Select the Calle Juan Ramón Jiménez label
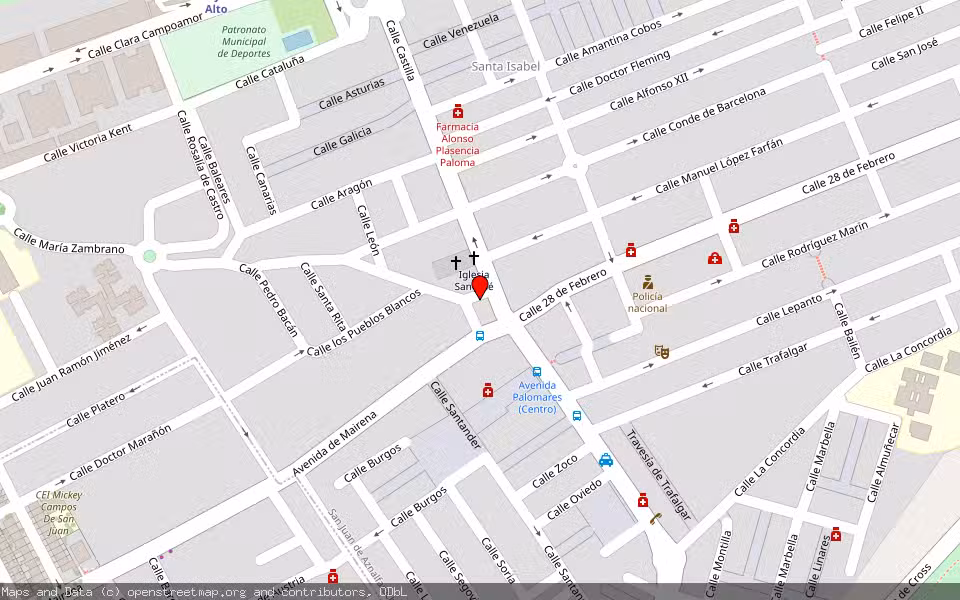 (x=72, y=367)
